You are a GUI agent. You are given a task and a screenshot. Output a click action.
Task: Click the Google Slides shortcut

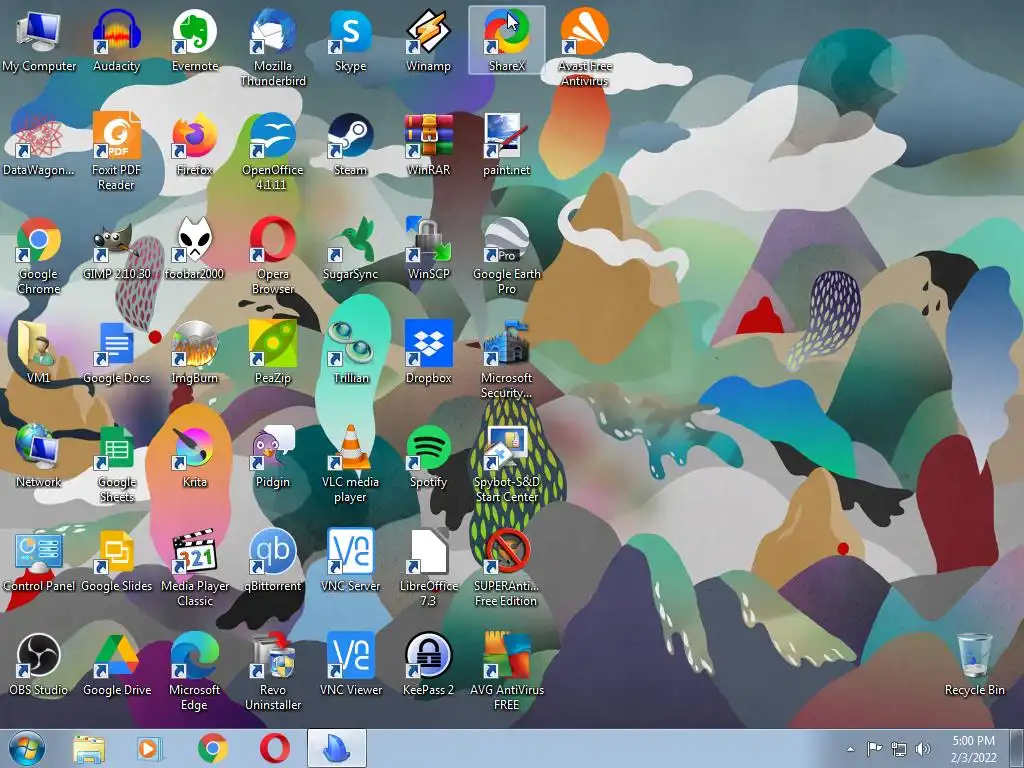coord(116,561)
